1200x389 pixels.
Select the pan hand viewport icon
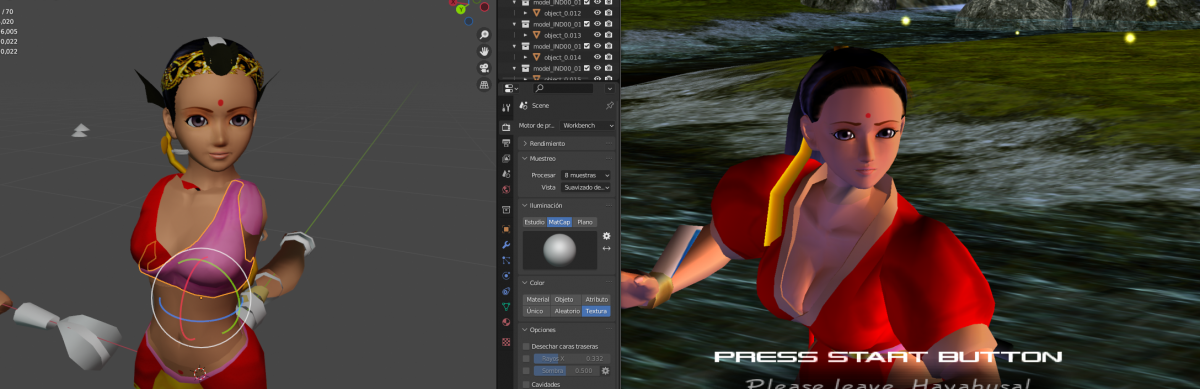tap(484, 51)
